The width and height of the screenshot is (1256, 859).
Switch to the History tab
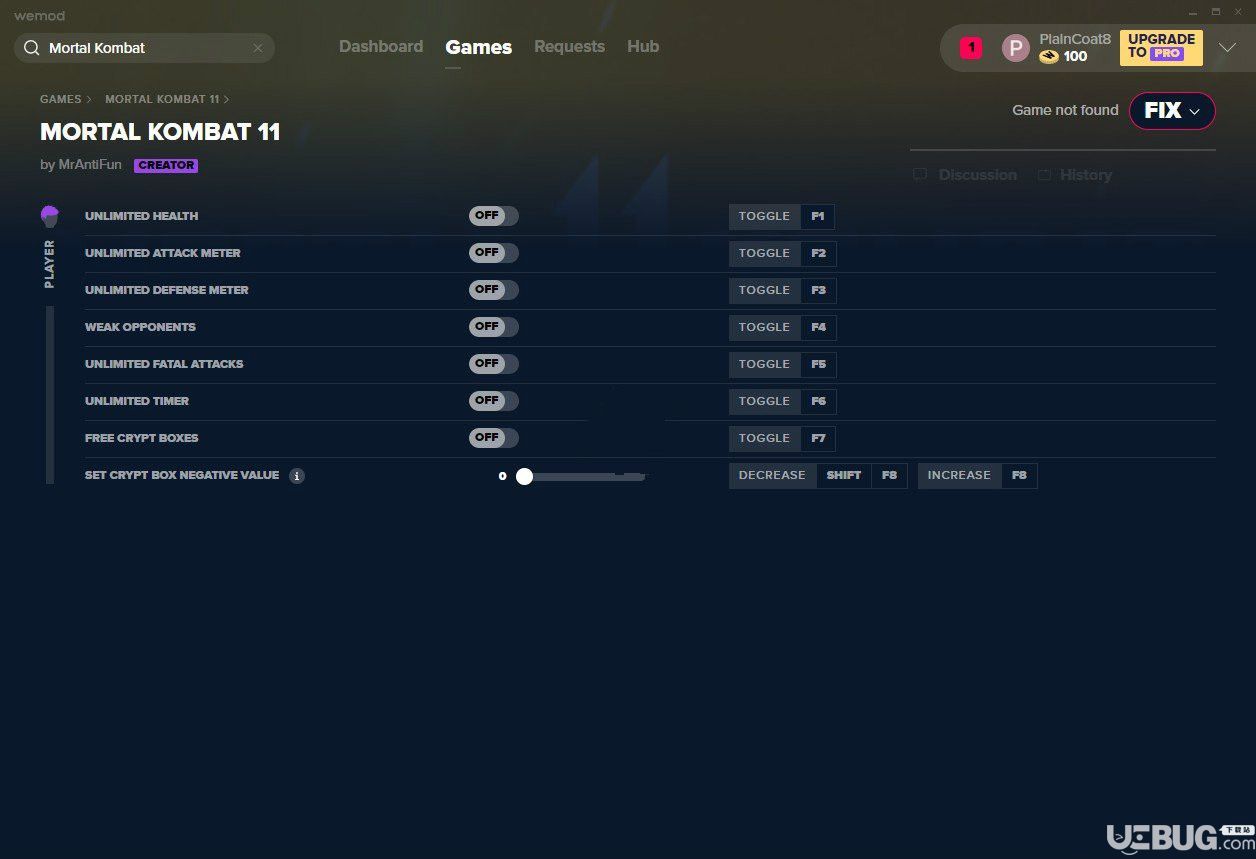[x=1074, y=175]
